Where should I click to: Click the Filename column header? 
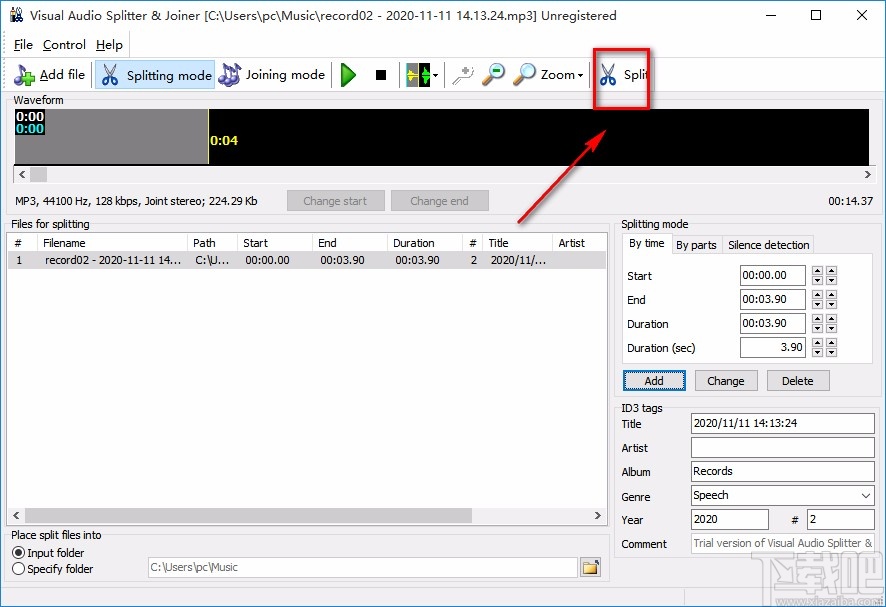point(112,243)
